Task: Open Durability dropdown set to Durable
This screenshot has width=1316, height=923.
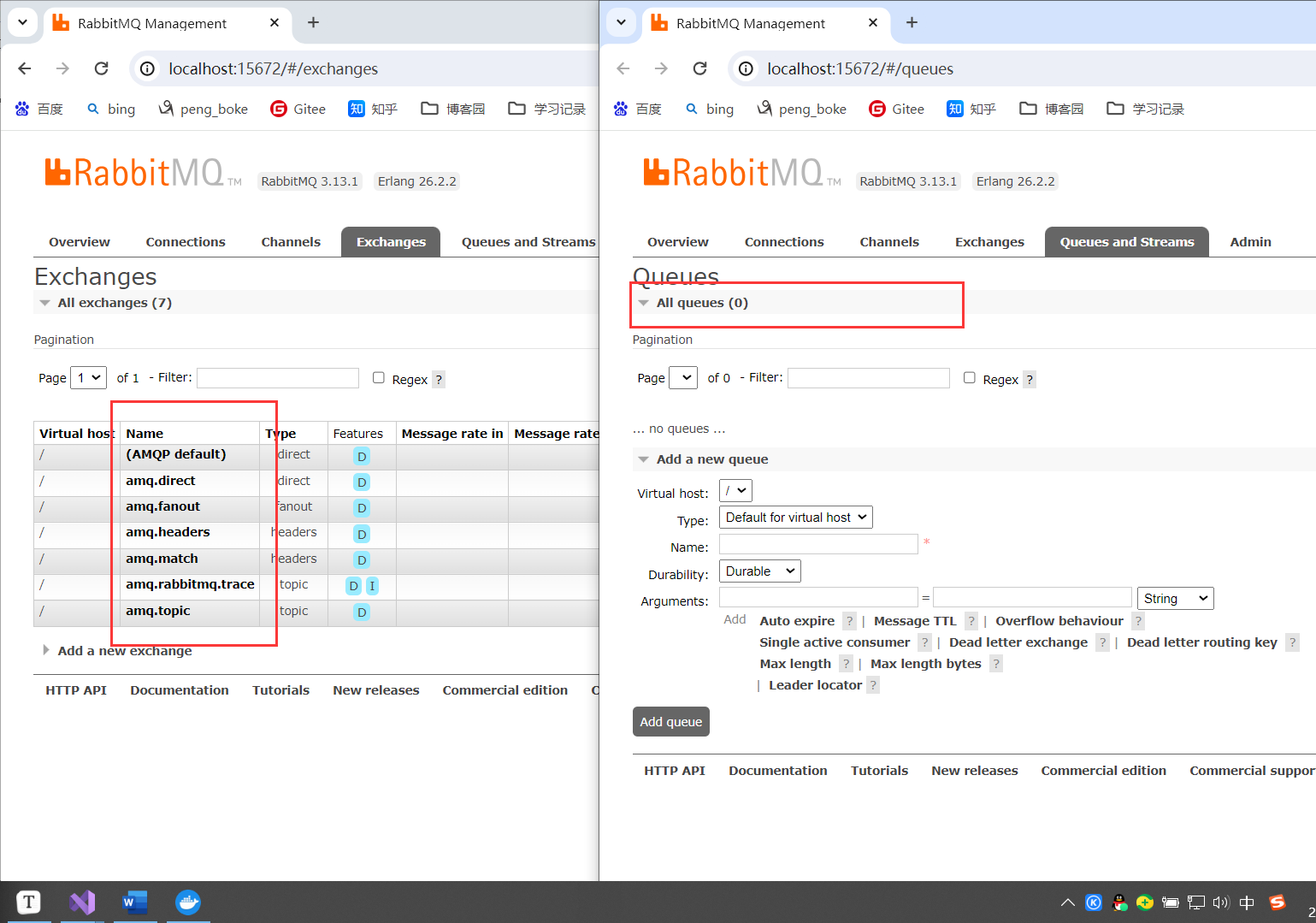Action: pos(759,571)
